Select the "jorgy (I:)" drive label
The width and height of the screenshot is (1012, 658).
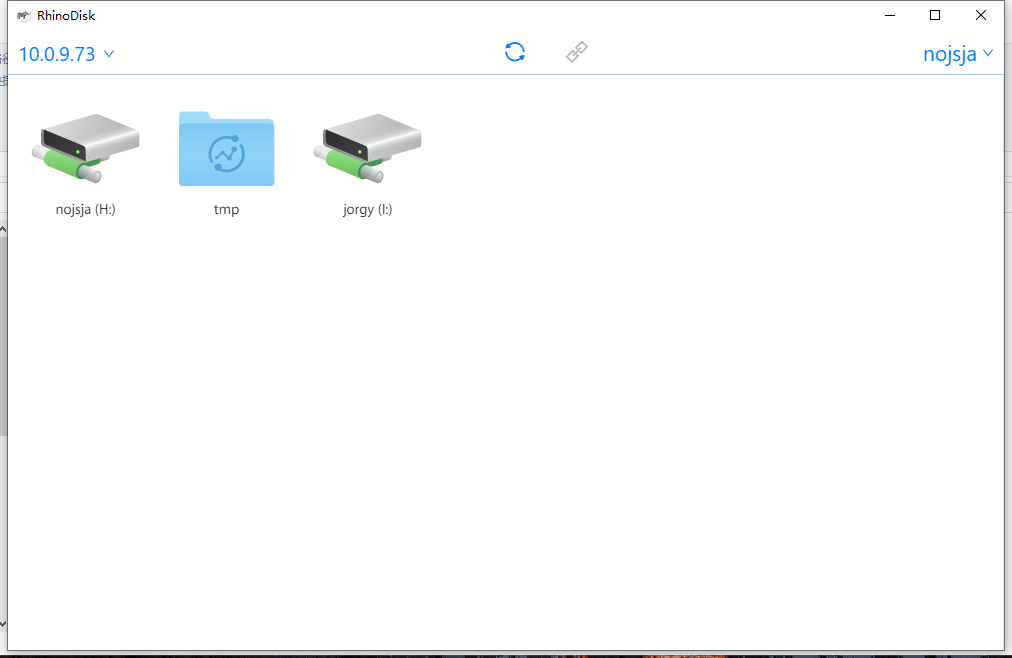[x=367, y=210]
